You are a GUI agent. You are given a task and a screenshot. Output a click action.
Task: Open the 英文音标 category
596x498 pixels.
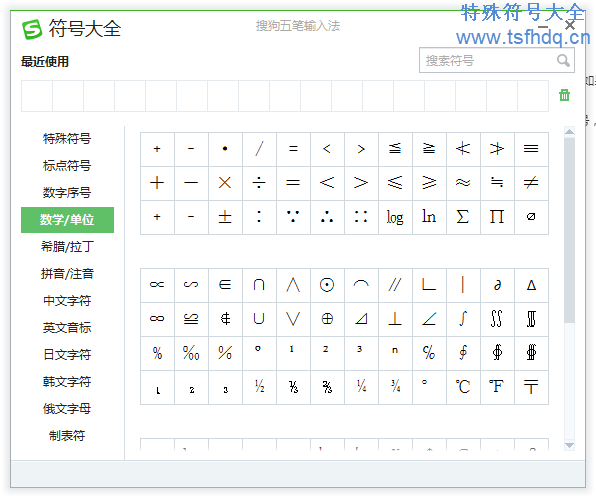(x=67, y=328)
